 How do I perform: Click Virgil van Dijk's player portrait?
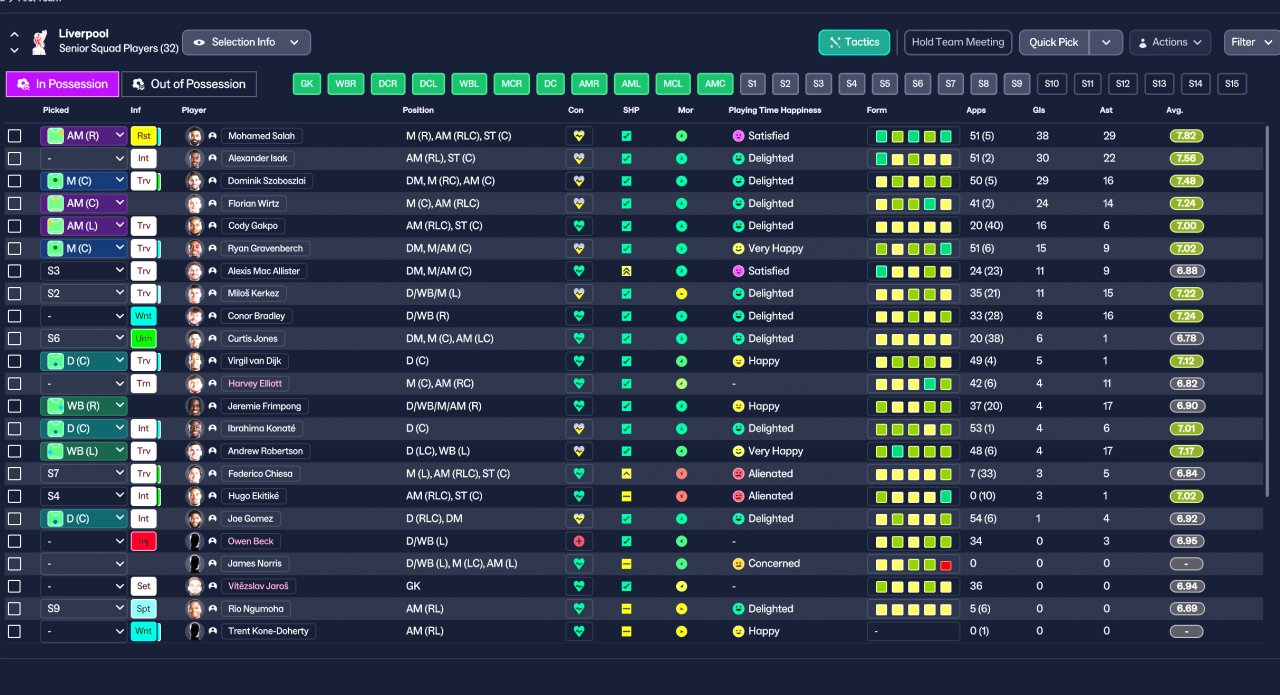click(x=194, y=361)
